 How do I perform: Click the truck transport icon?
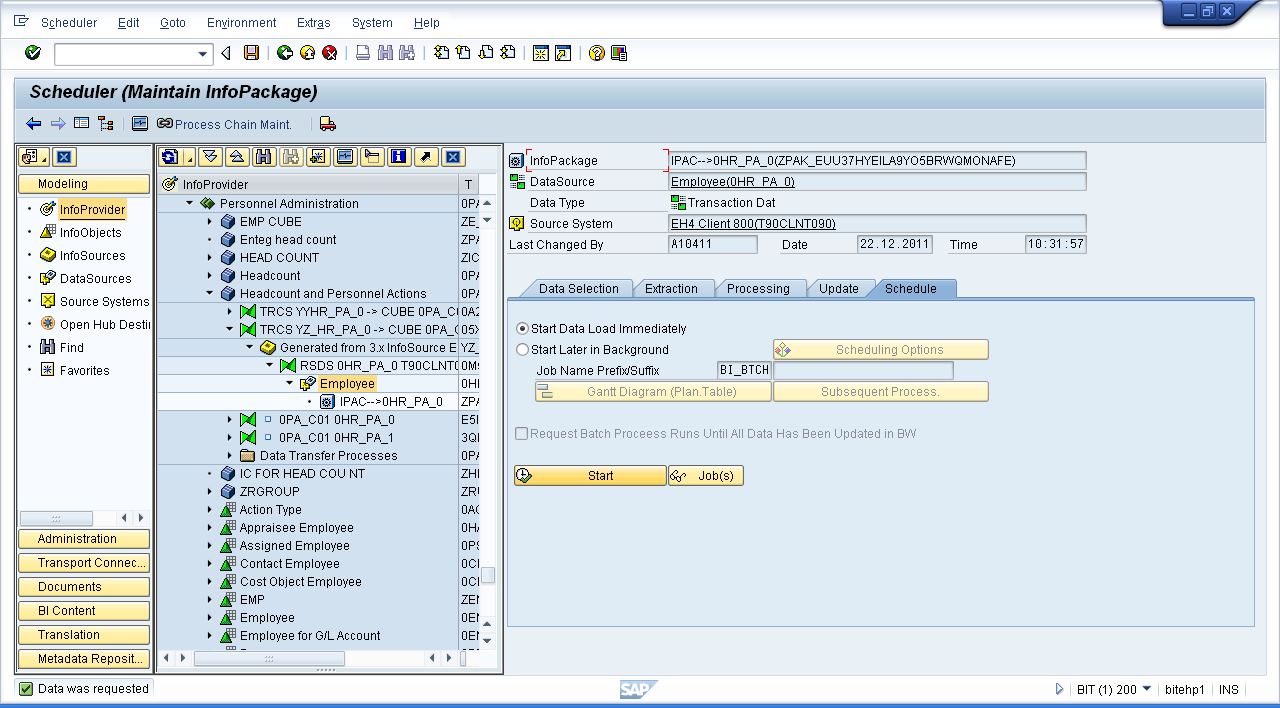point(328,124)
